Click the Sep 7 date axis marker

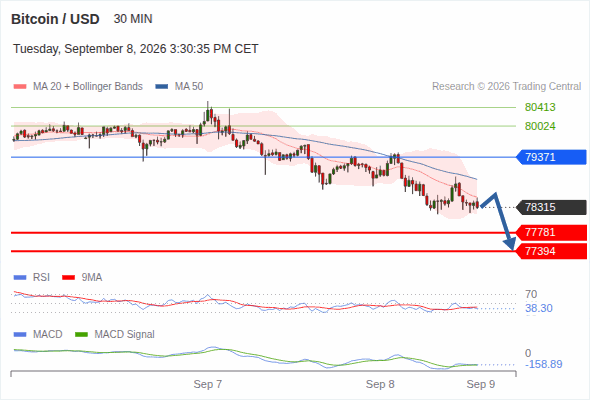pos(208,384)
